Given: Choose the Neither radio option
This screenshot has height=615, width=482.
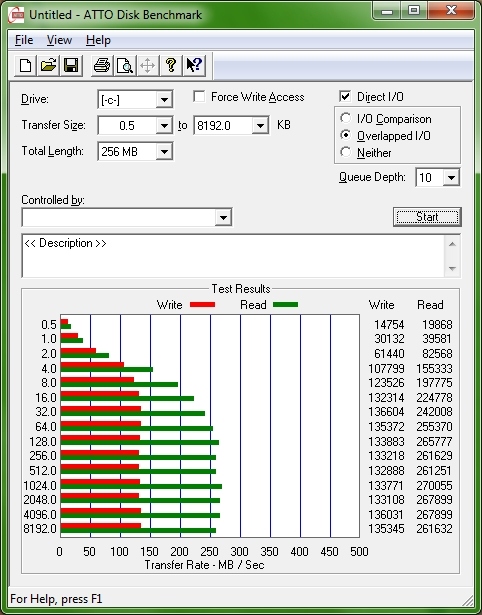Looking at the screenshot, I should [346, 152].
